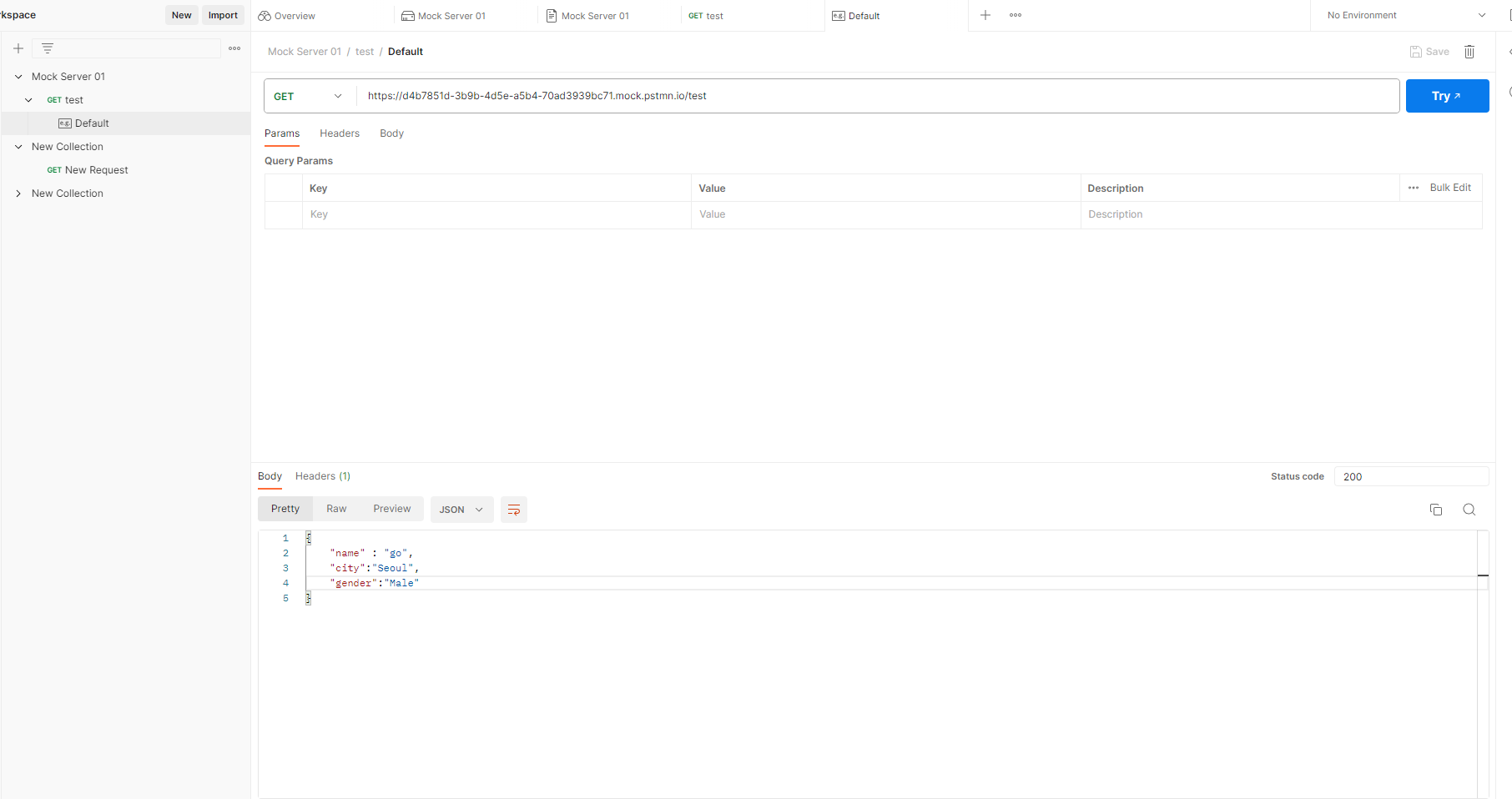This screenshot has height=799, width=1512.
Task: Click Mock Server 01 in breadcrumb
Action: [305, 52]
